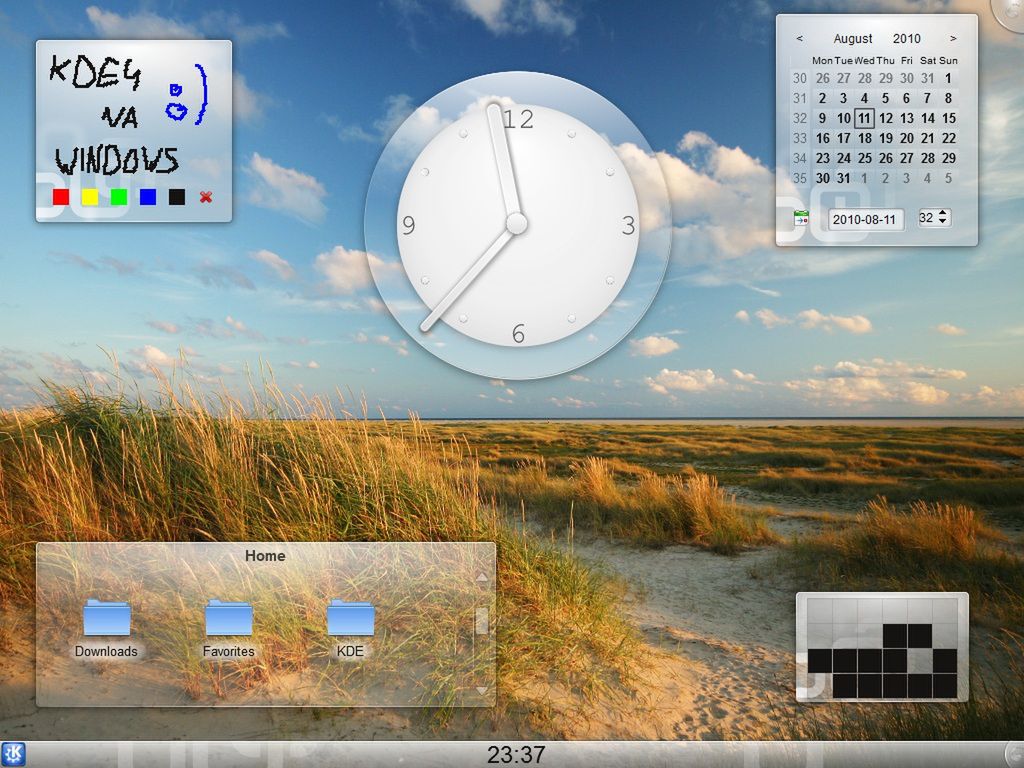Open the KDE folder in Home

(351, 628)
